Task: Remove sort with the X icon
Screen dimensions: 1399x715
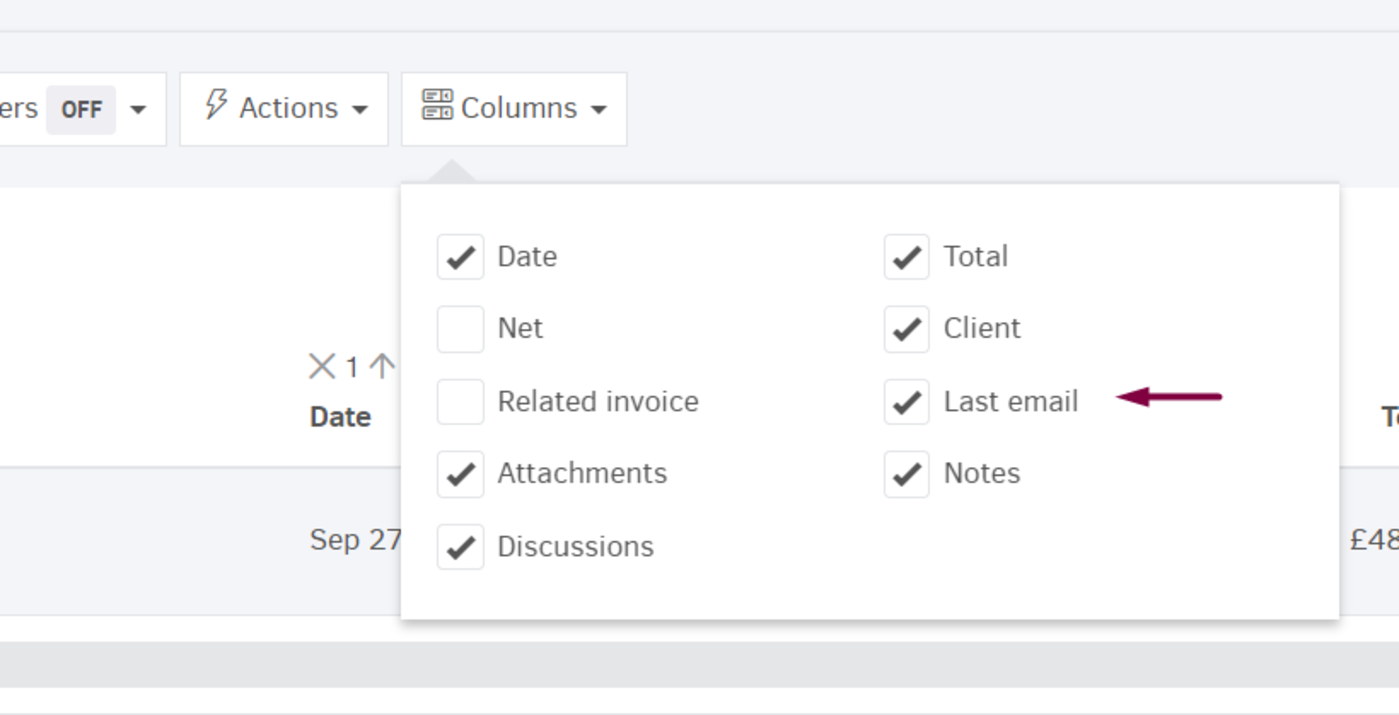Action: point(321,367)
